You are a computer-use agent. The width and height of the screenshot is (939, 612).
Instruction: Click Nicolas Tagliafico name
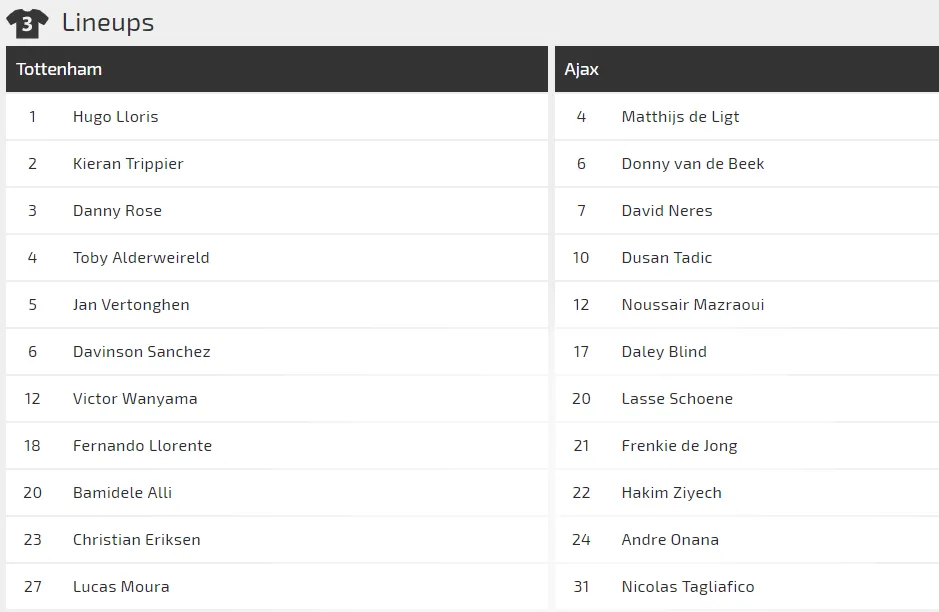pos(688,587)
